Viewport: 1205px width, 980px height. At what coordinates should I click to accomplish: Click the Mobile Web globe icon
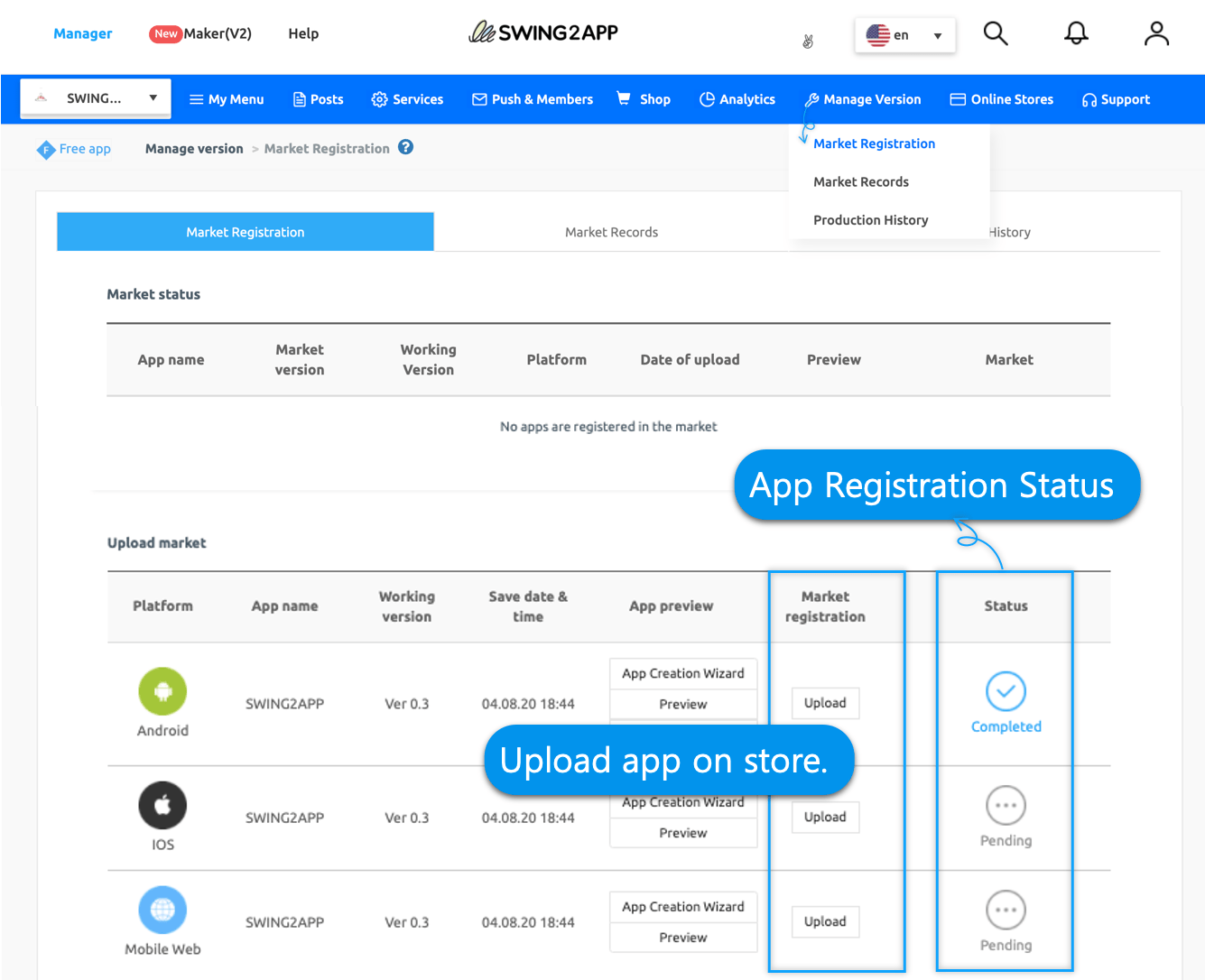162,910
